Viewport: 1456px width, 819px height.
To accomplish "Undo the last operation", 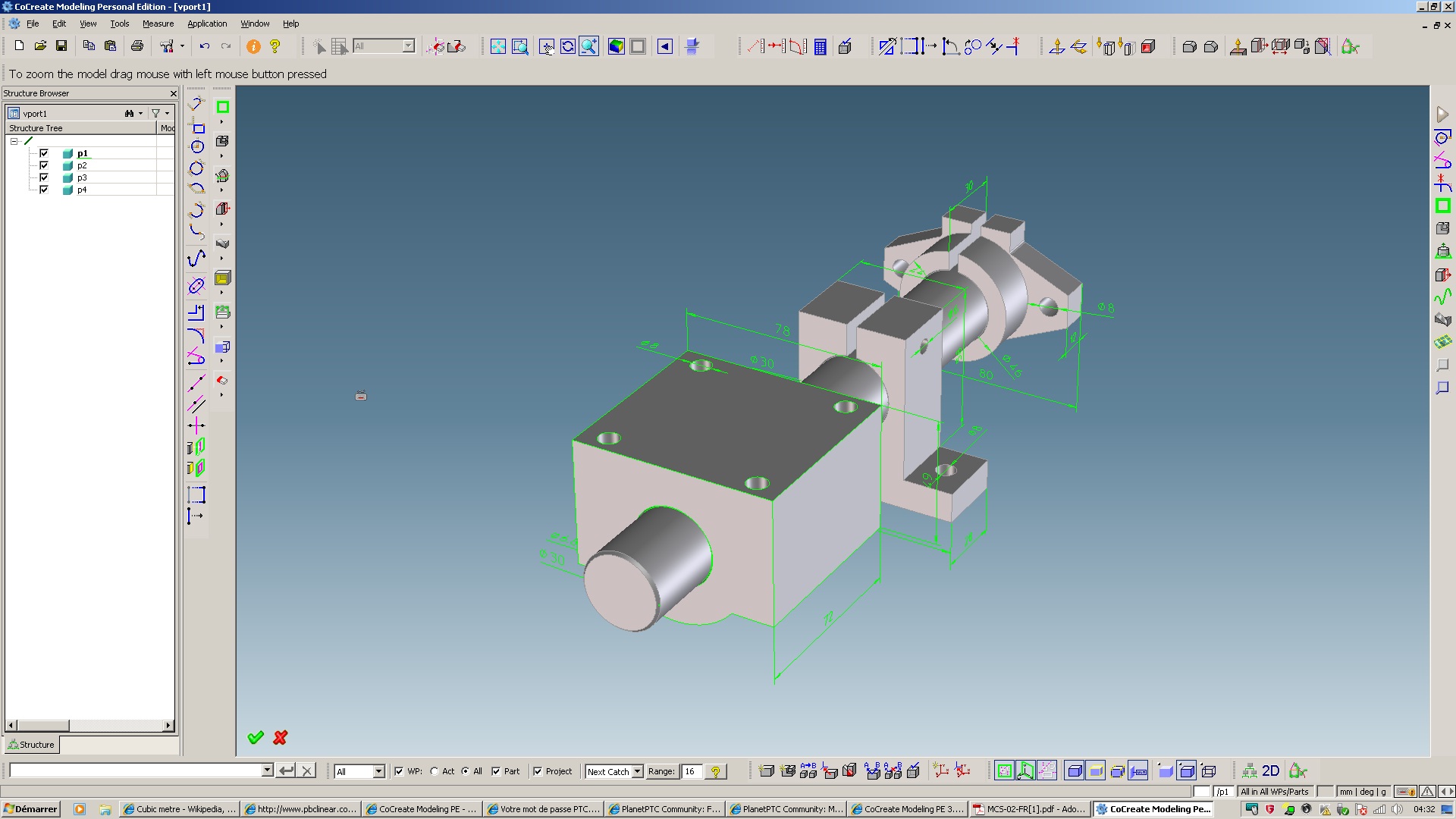I will 205,46.
